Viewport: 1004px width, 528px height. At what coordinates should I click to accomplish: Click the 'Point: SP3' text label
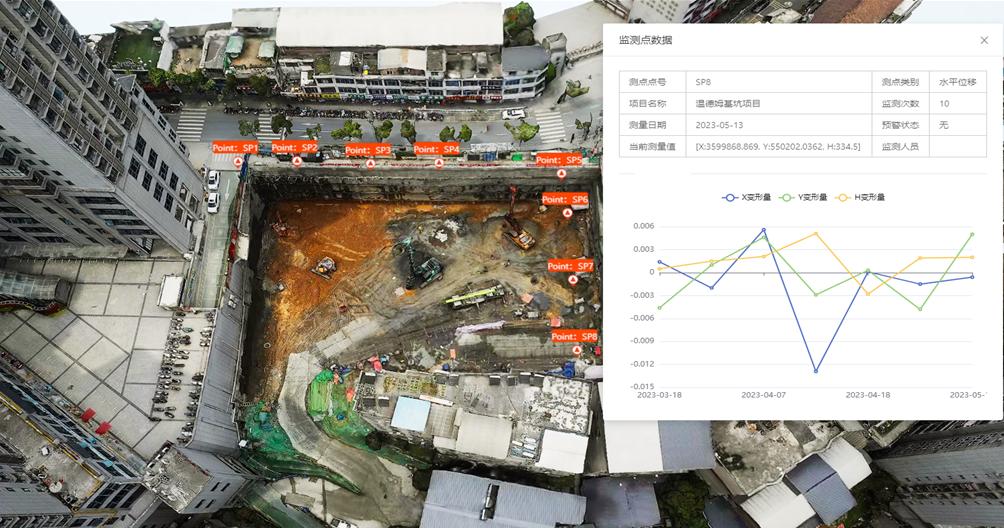click(x=369, y=151)
